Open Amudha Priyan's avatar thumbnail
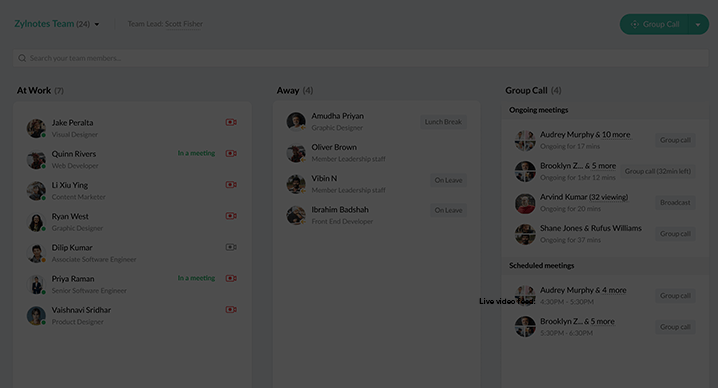The height and width of the screenshot is (388, 718). tap(296, 121)
